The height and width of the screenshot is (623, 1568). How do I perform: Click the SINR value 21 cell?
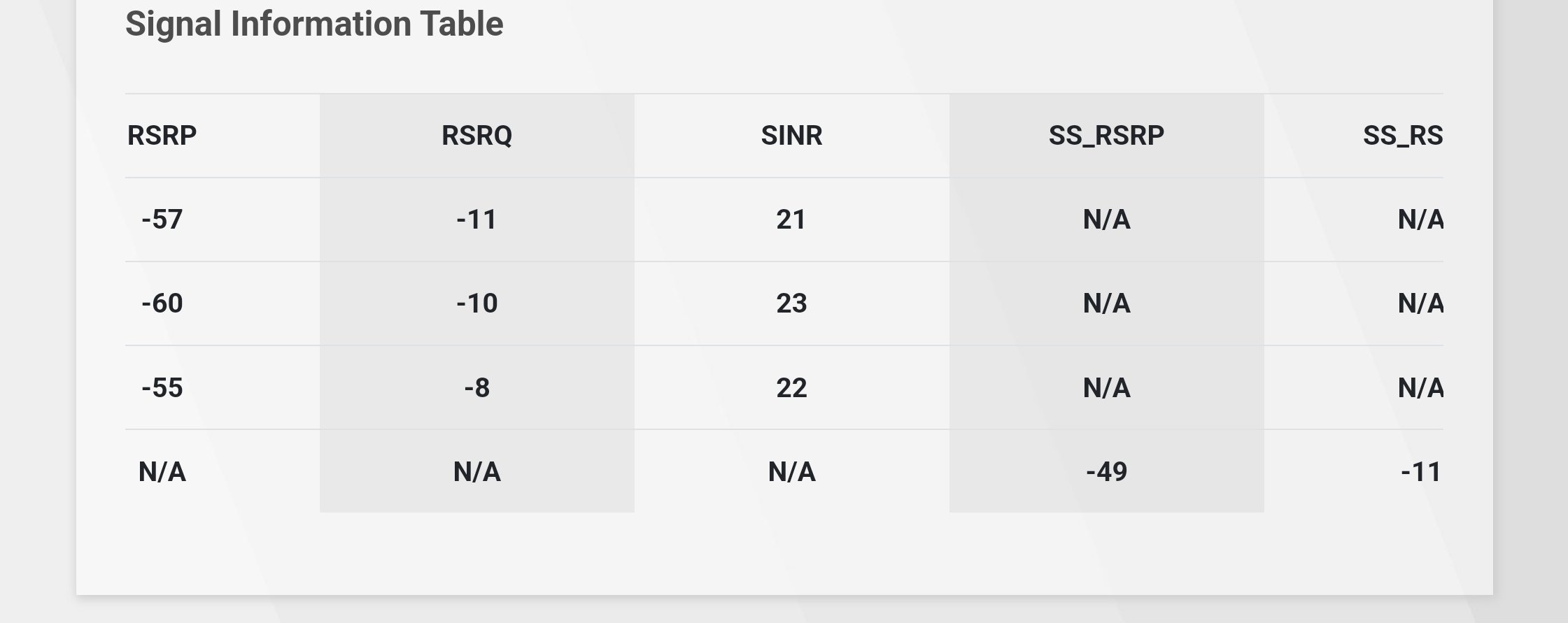tap(791, 220)
